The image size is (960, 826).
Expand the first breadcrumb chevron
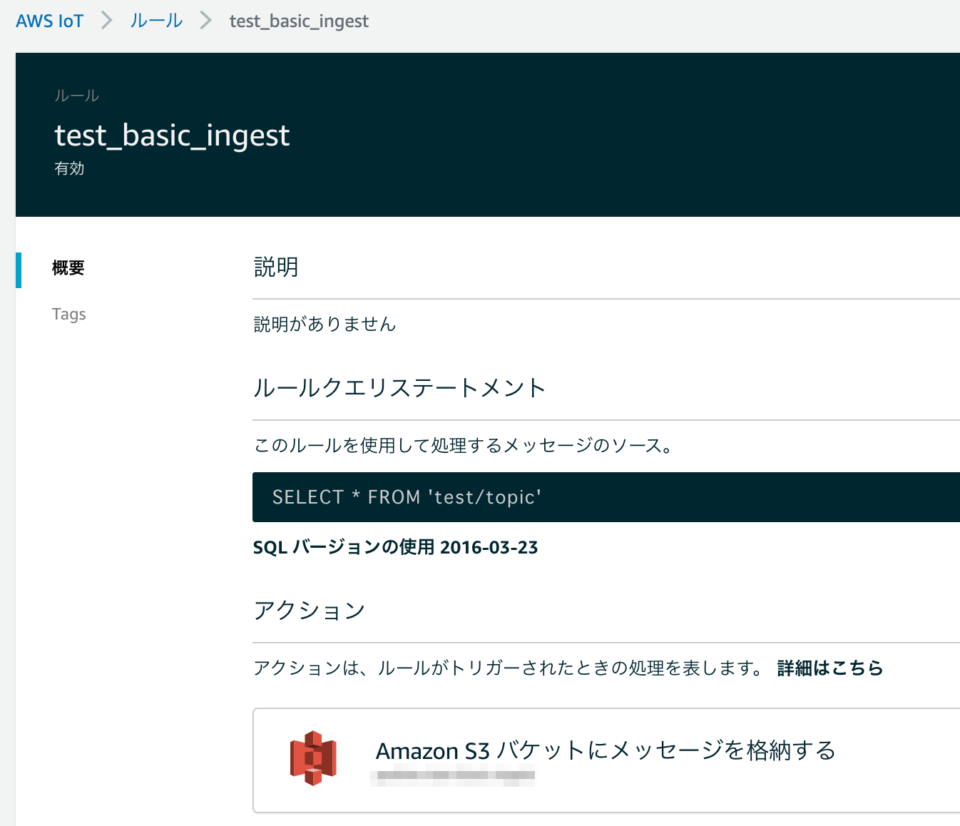pyautogui.click(x=105, y=20)
